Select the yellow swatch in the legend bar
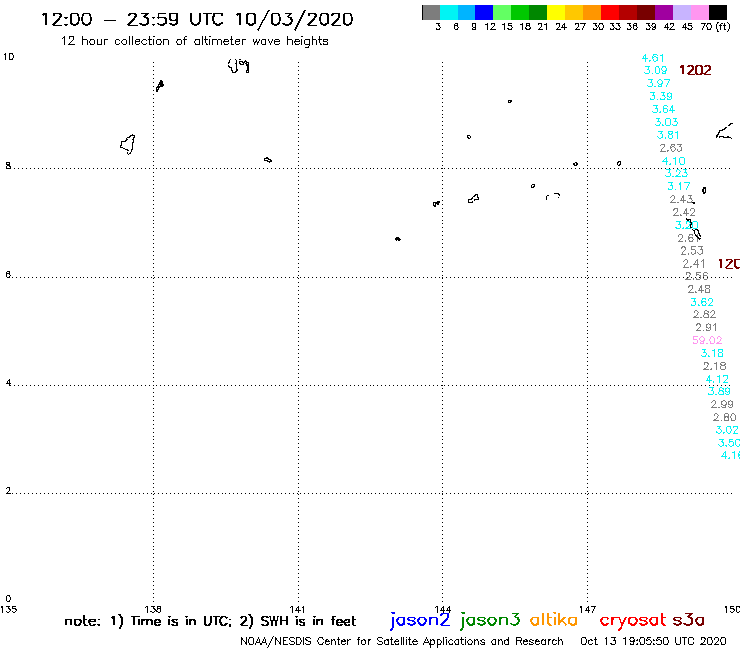The width and height of the screenshot is (740, 650). tap(556, 12)
